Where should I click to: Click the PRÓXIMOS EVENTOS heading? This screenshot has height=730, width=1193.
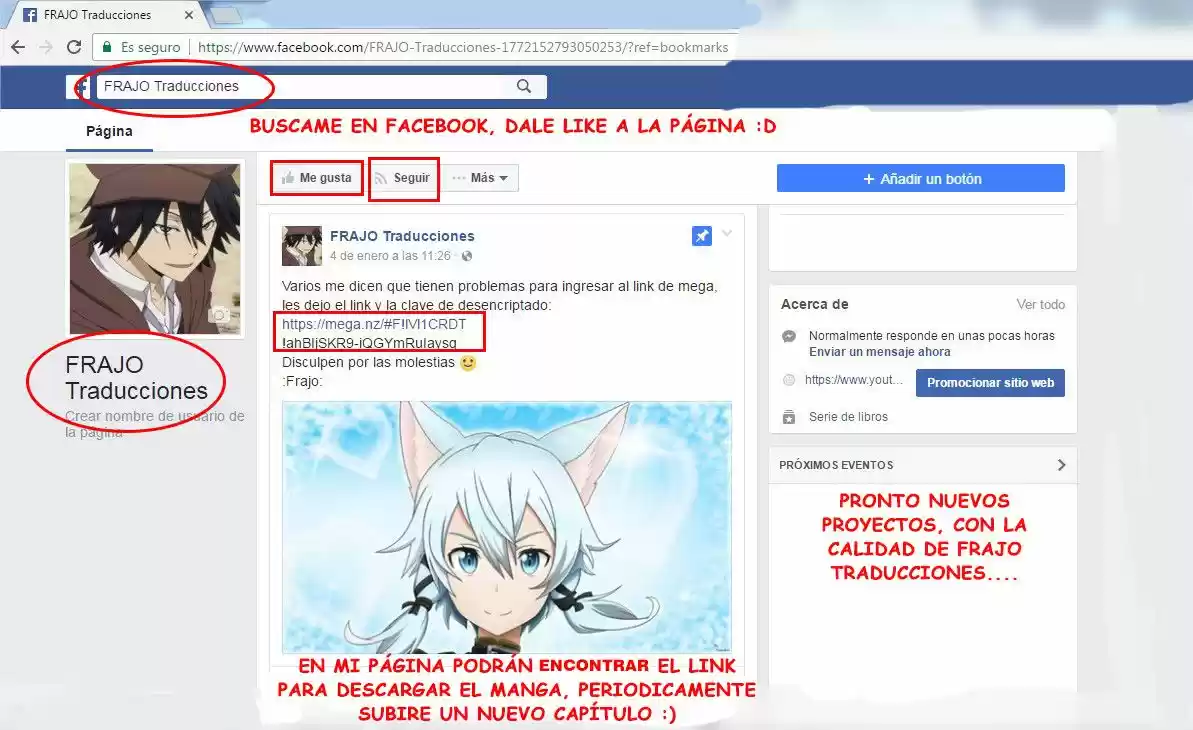tap(836, 465)
